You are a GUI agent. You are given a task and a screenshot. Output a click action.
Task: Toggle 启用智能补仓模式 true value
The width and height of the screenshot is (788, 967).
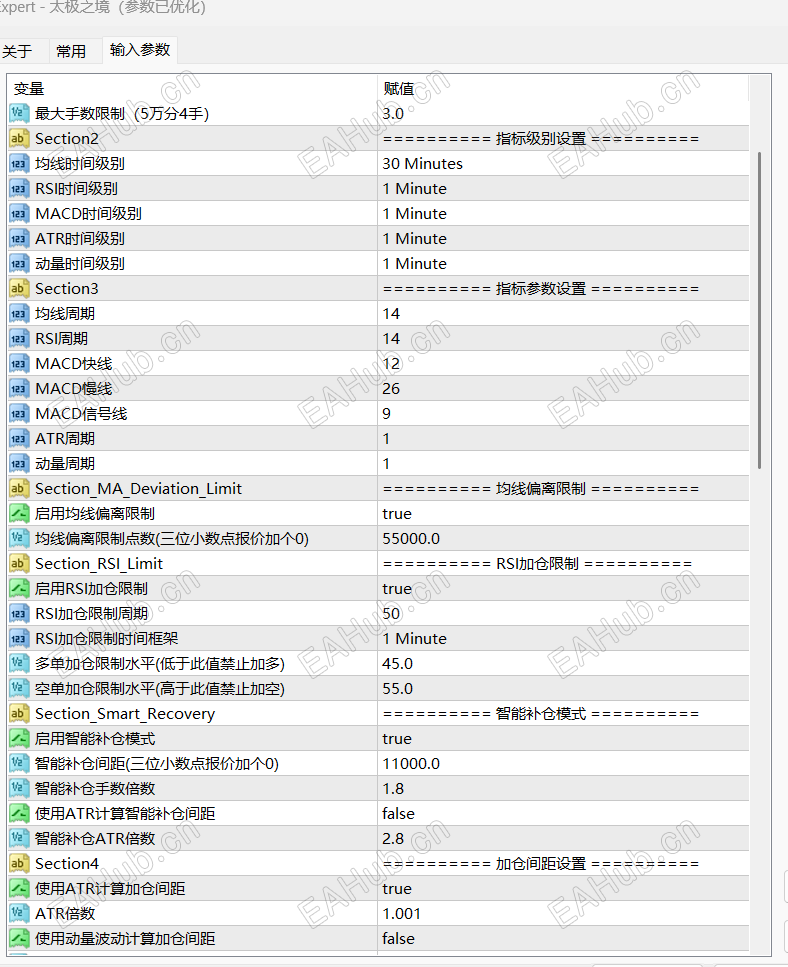point(563,738)
